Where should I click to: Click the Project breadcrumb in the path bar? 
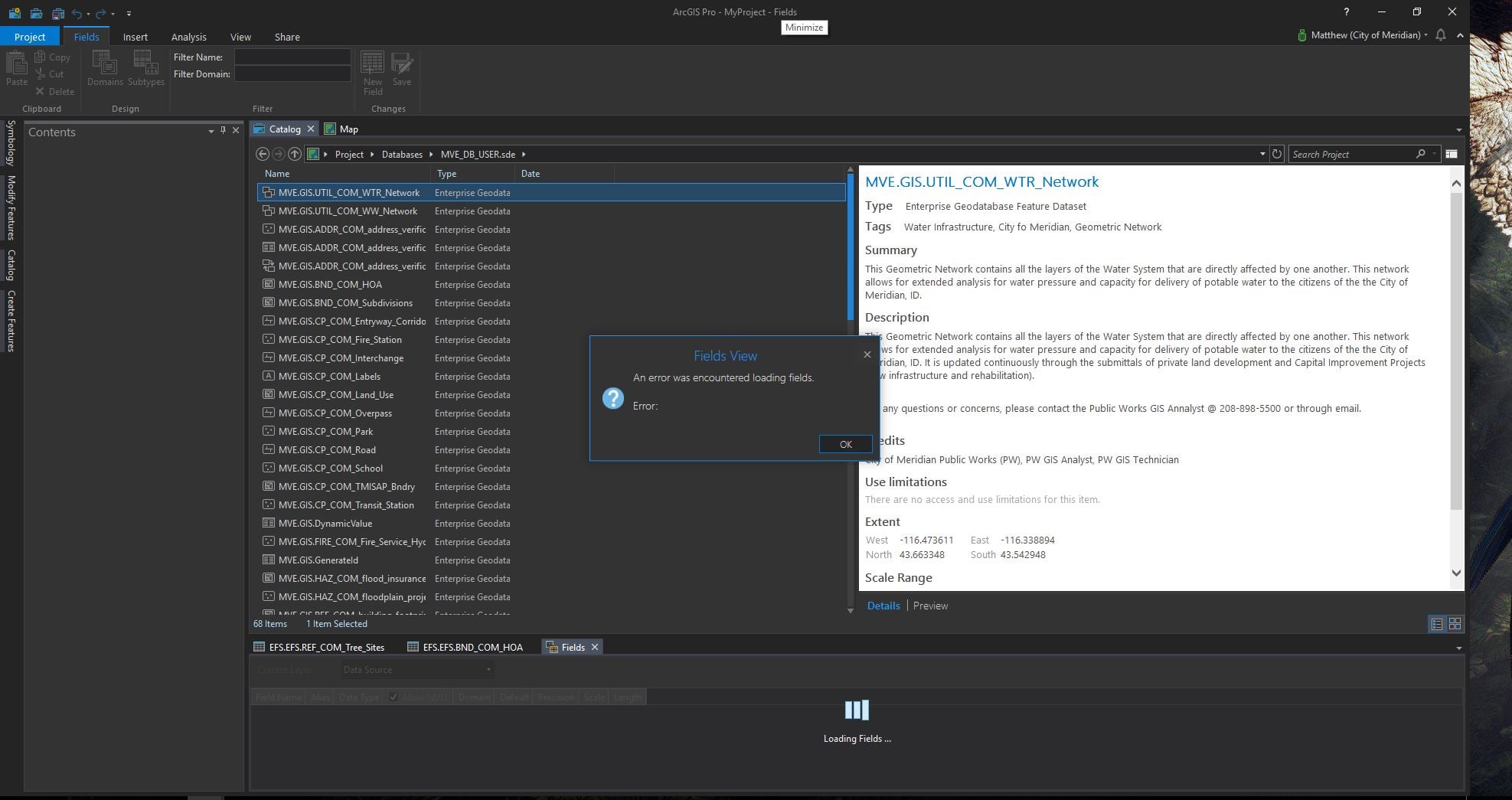pos(349,154)
